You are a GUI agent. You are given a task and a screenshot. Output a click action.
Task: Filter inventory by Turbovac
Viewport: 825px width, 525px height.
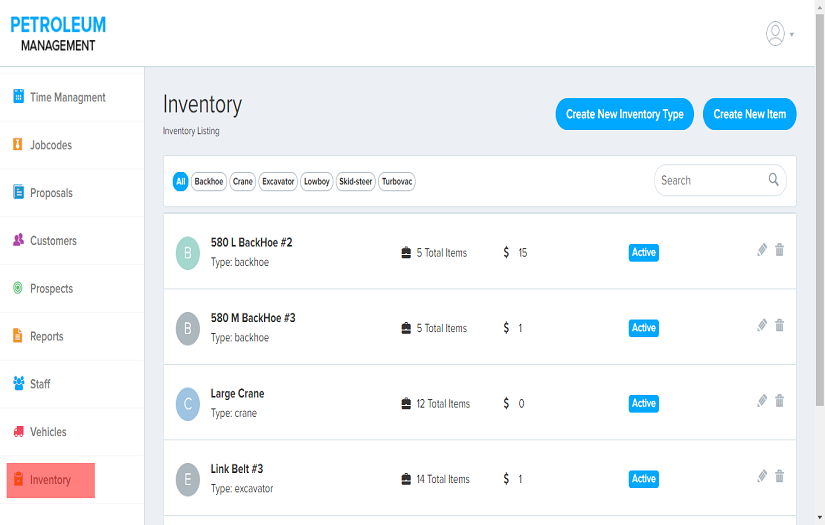point(397,181)
